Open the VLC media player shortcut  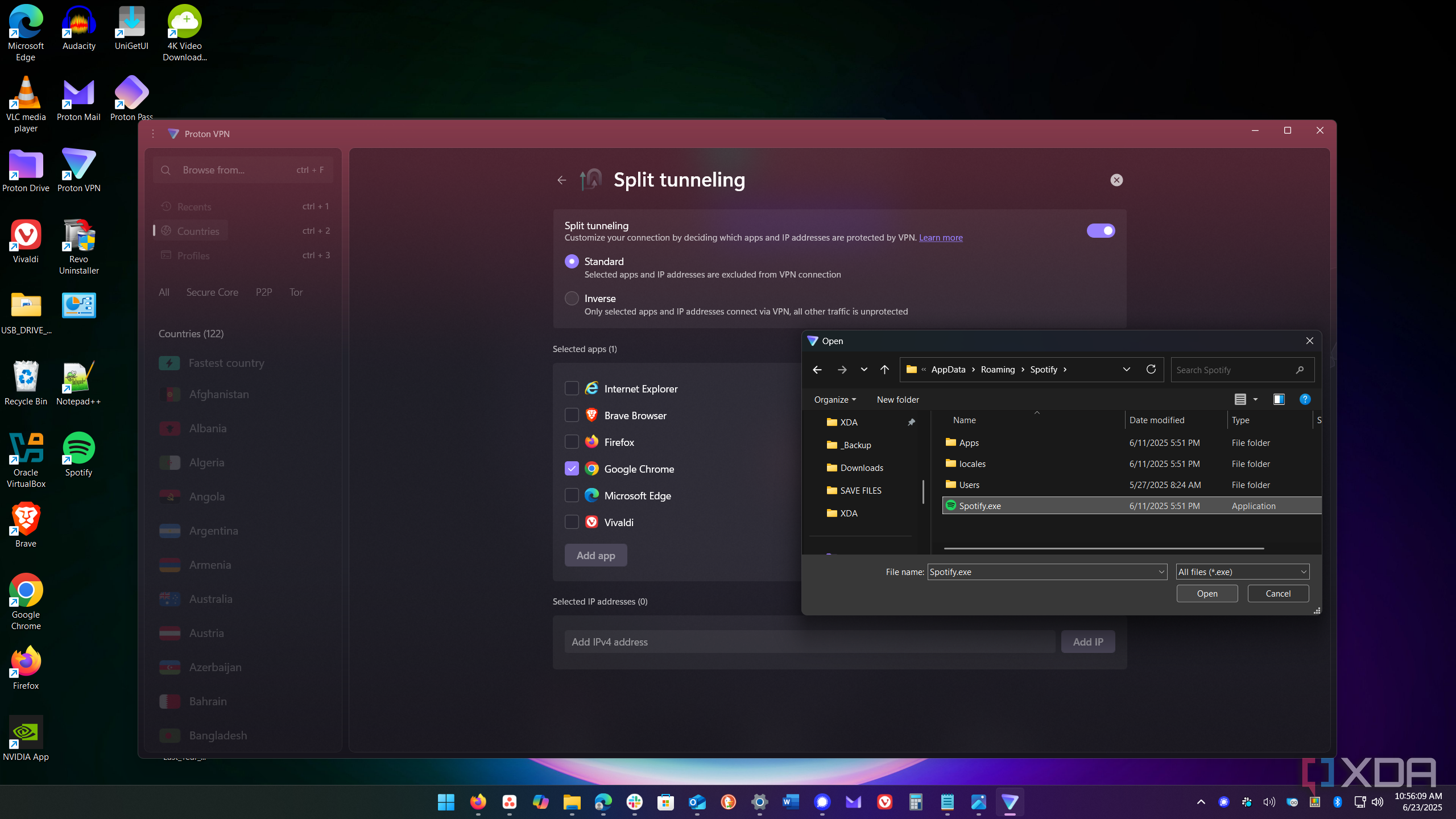26,104
